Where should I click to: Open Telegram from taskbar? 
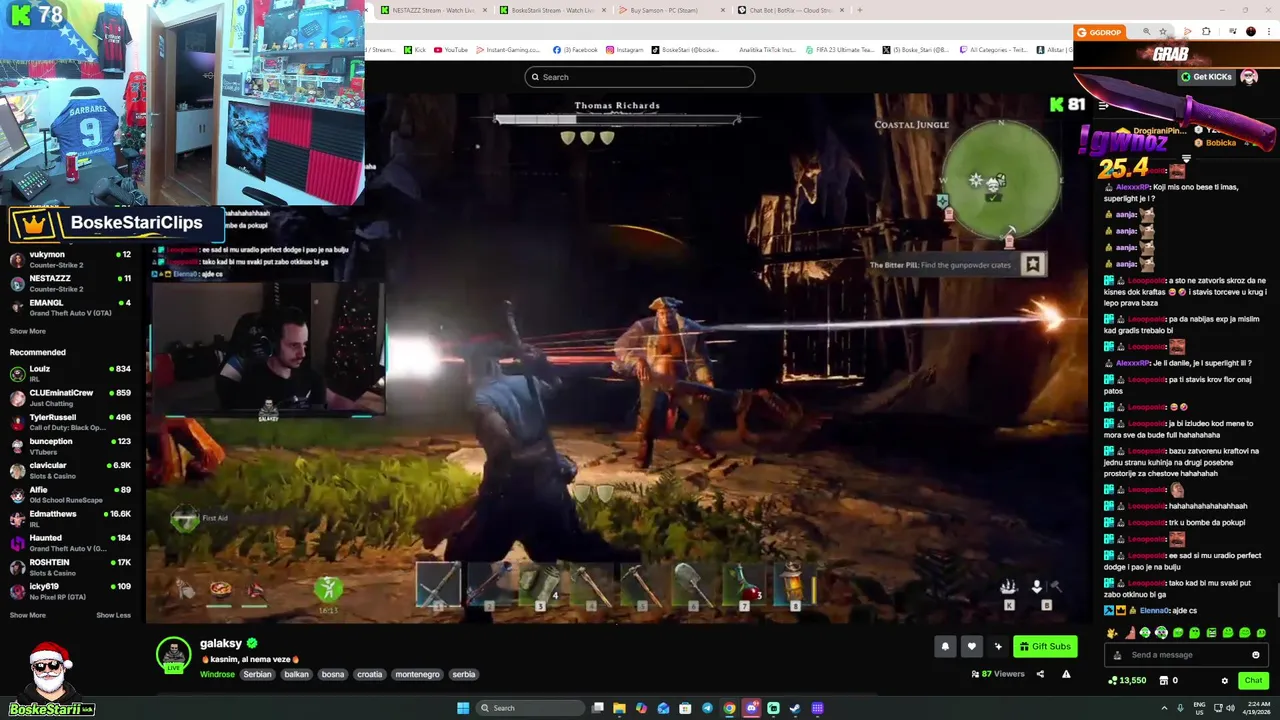[707, 708]
